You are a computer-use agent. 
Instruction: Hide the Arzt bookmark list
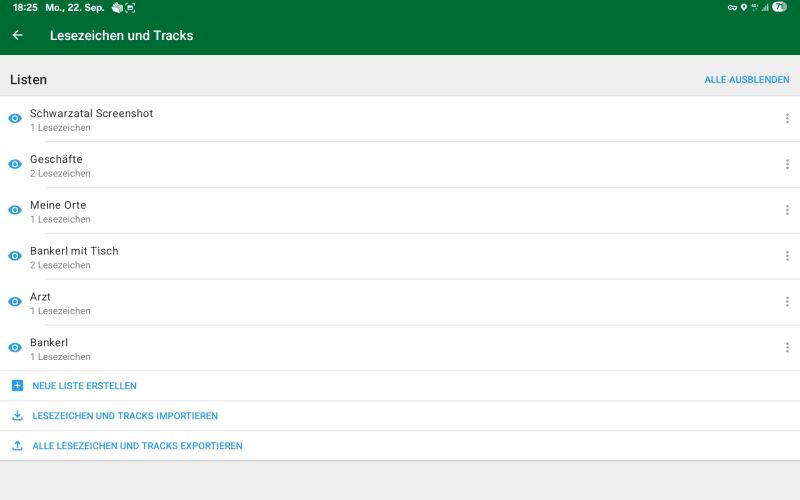[15, 302]
